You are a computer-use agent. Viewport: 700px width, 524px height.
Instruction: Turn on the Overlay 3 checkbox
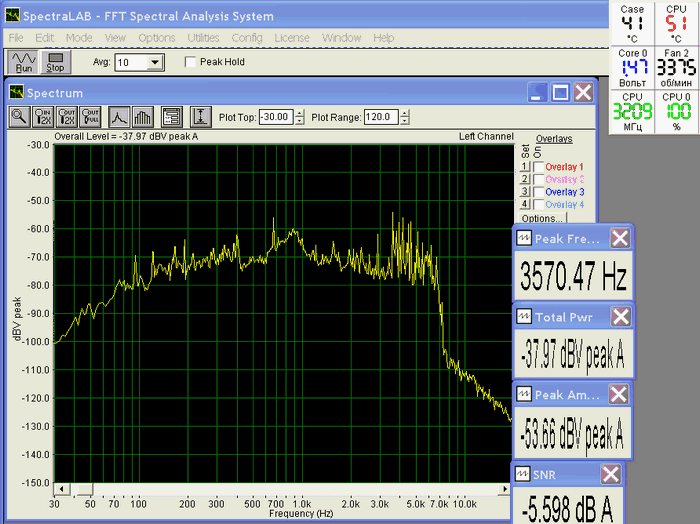pos(539,191)
